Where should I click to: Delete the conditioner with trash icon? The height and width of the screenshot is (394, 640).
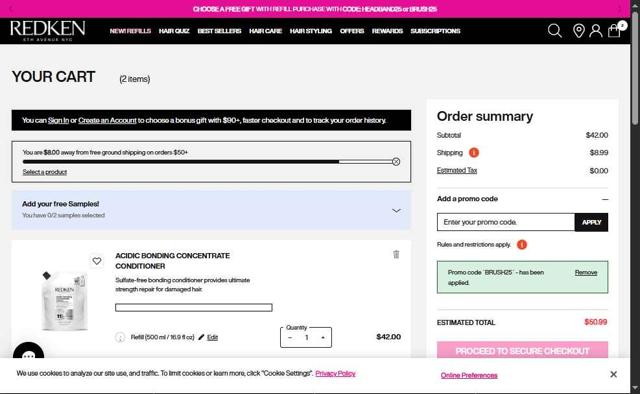pos(396,254)
